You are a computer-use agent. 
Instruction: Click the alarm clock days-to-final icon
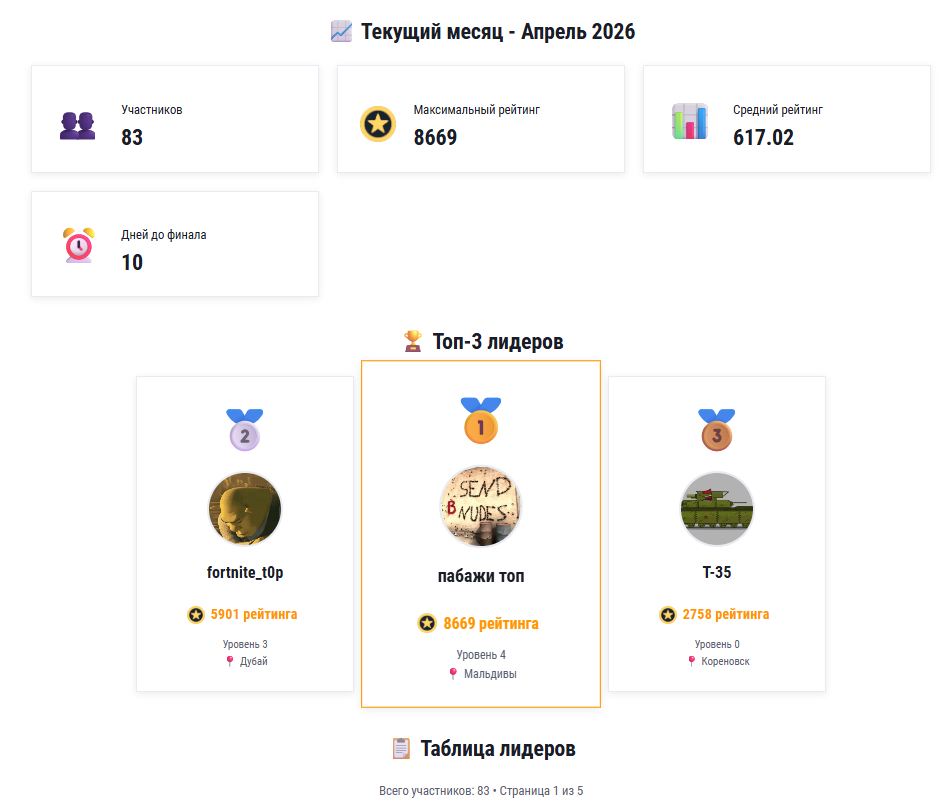(x=78, y=245)
